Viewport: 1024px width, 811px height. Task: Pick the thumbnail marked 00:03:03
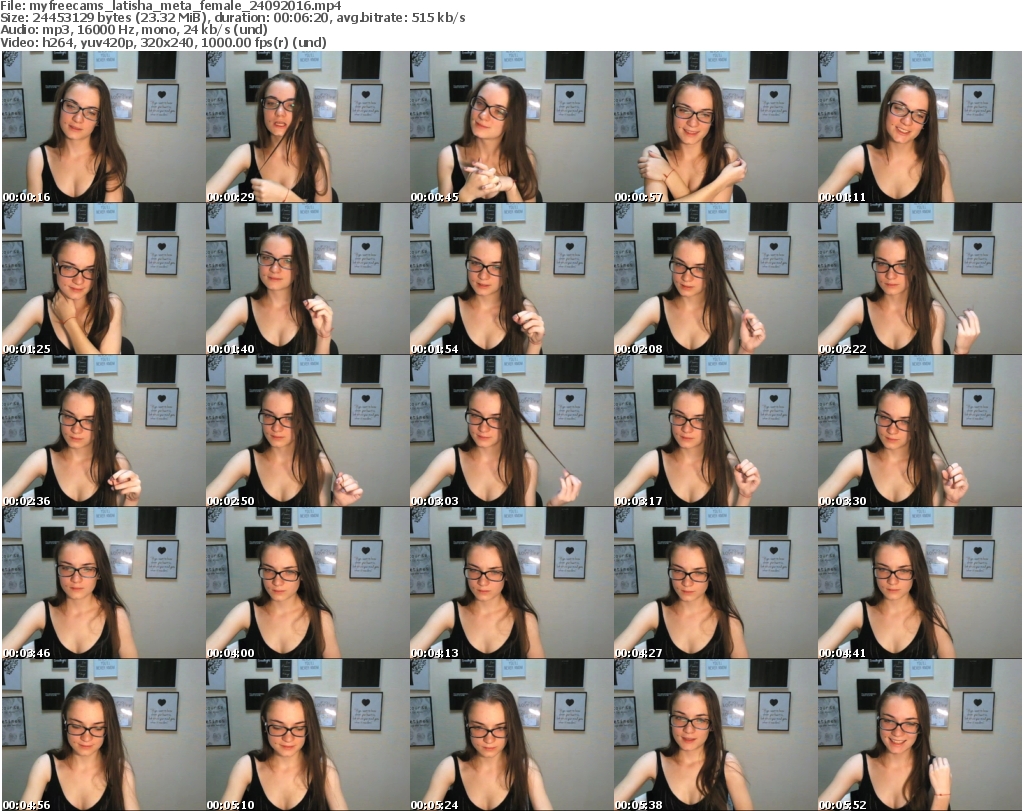[511, 431]
